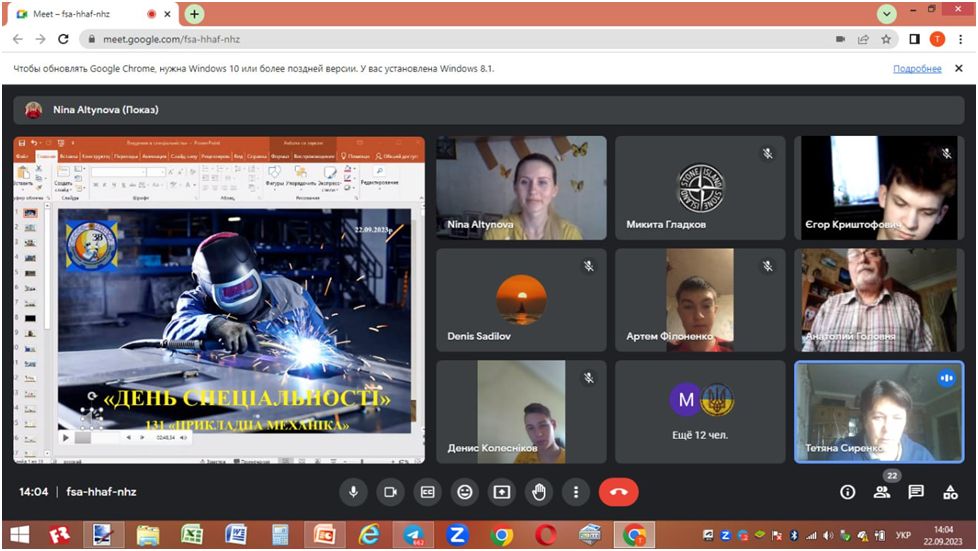Open Opera browser from the taskbar
Screen dimensions: 978x551
tap(546, 535)
